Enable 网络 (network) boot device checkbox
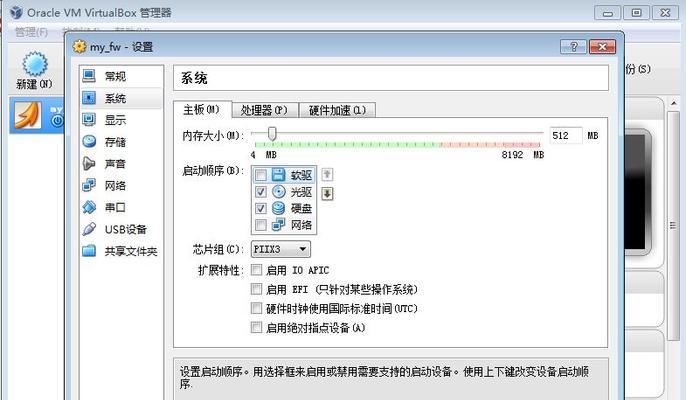The height and width of the screenshot is (400, 686). click(261, 225)
